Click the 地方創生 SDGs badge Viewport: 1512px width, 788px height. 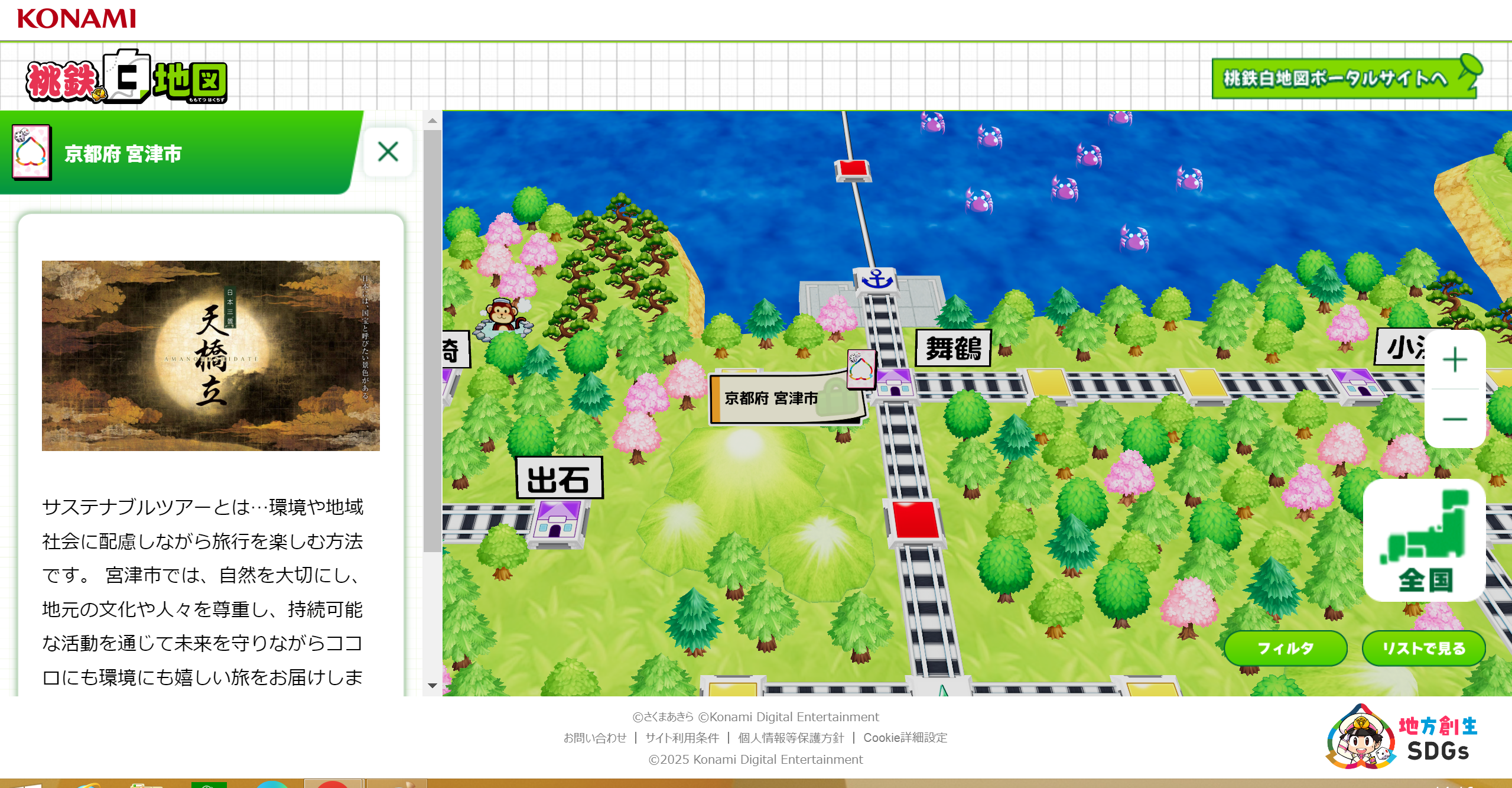[1402, 738]
